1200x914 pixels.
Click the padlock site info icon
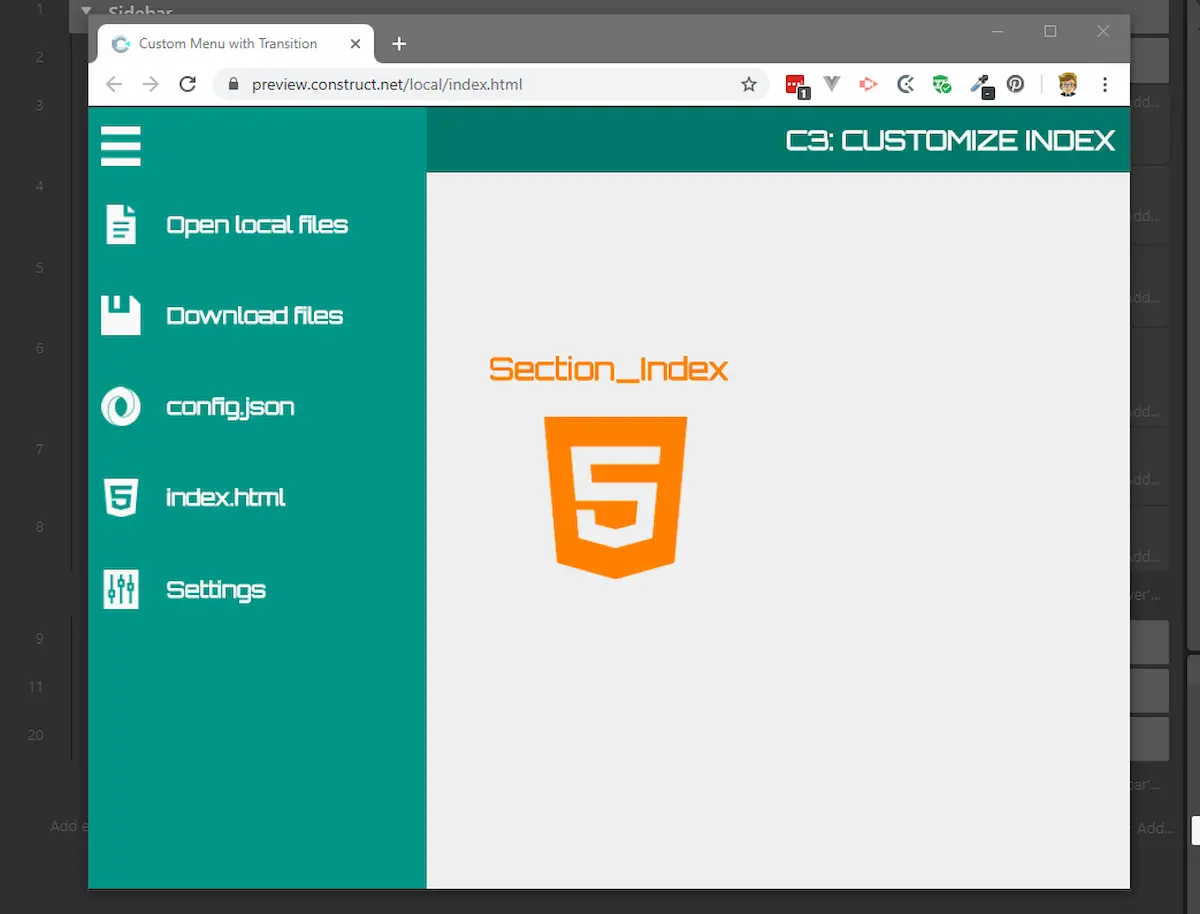click(233, 84)
